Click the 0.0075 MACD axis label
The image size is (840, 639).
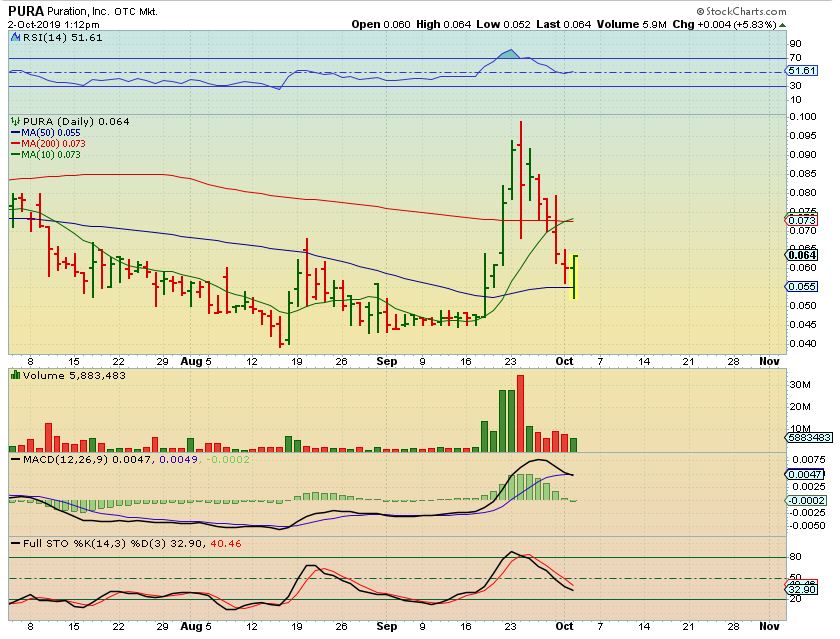tap(807, 460)
